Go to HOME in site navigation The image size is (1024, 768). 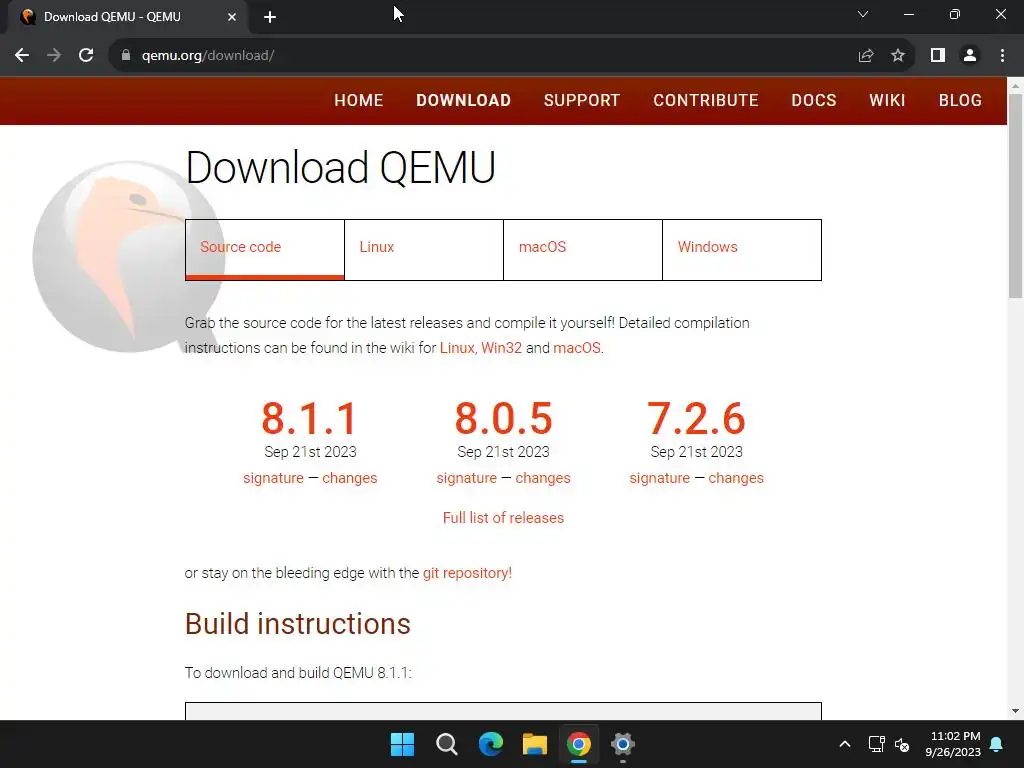[359, 101]
